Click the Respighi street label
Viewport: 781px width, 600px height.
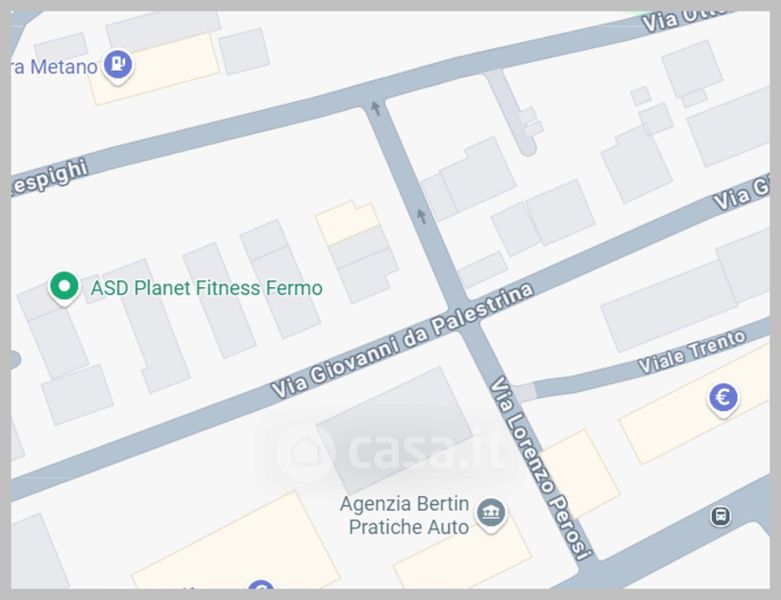click(49, 178)
